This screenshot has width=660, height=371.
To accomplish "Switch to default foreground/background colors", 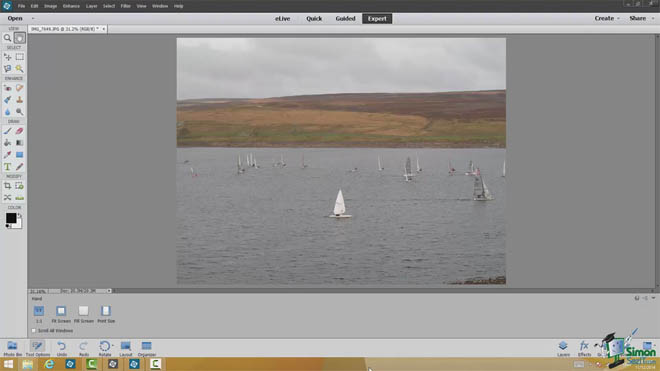I will (8, 227).
